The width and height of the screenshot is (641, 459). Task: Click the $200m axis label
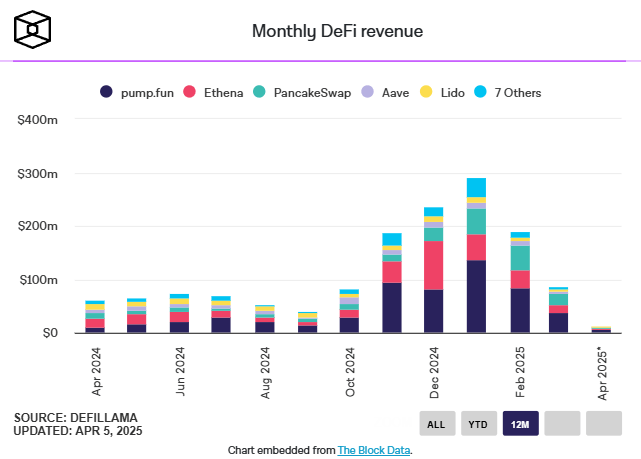coord(38,226)
